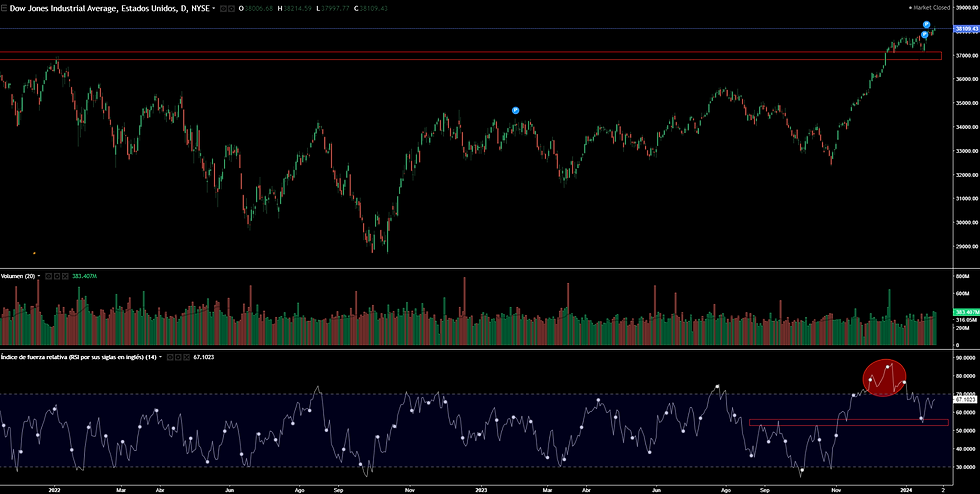This screenshot has width=980, height=494.
Task: Open settings icon next to Dow Jones title
Action: click(x=231, y=9)
